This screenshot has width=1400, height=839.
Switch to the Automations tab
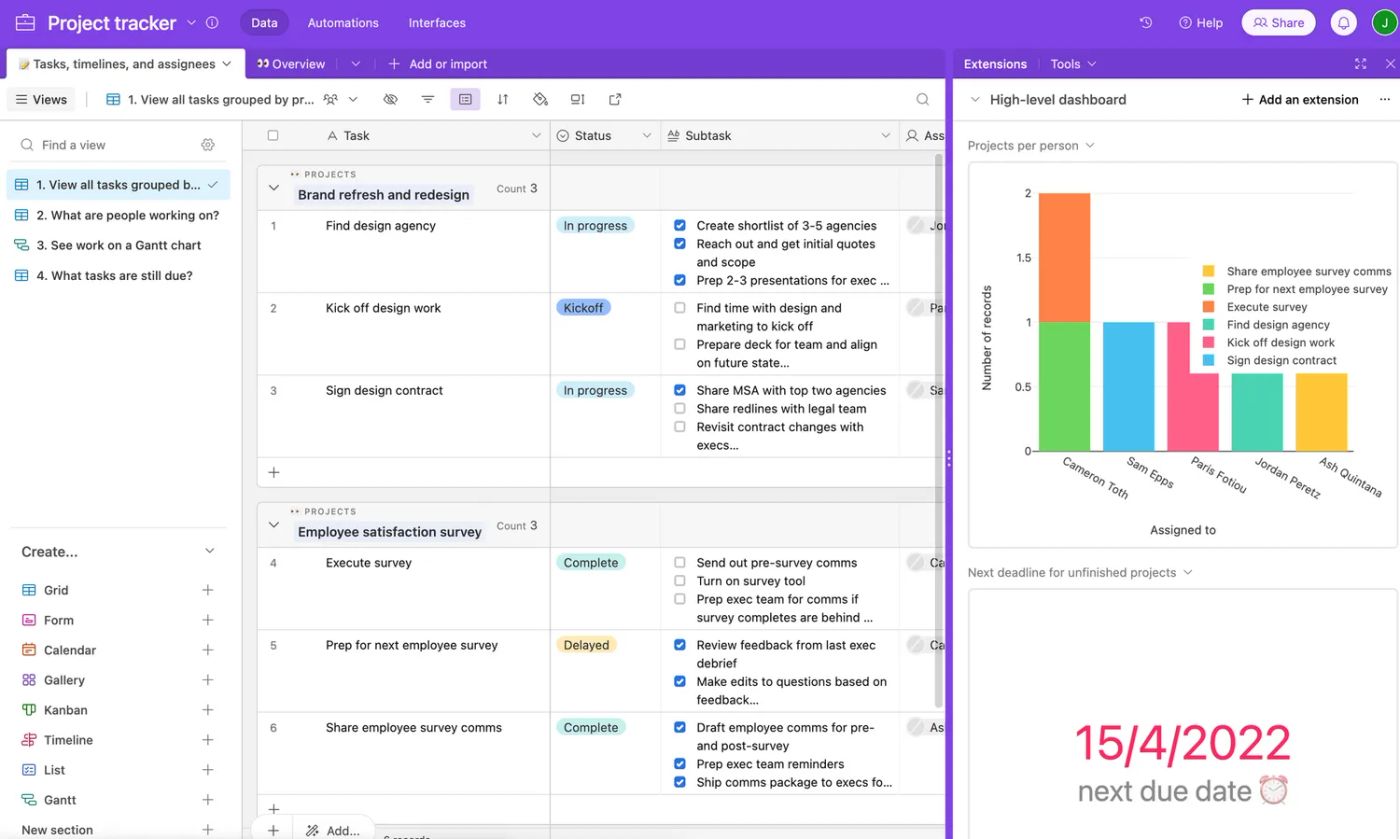click(x=342, y=22)
